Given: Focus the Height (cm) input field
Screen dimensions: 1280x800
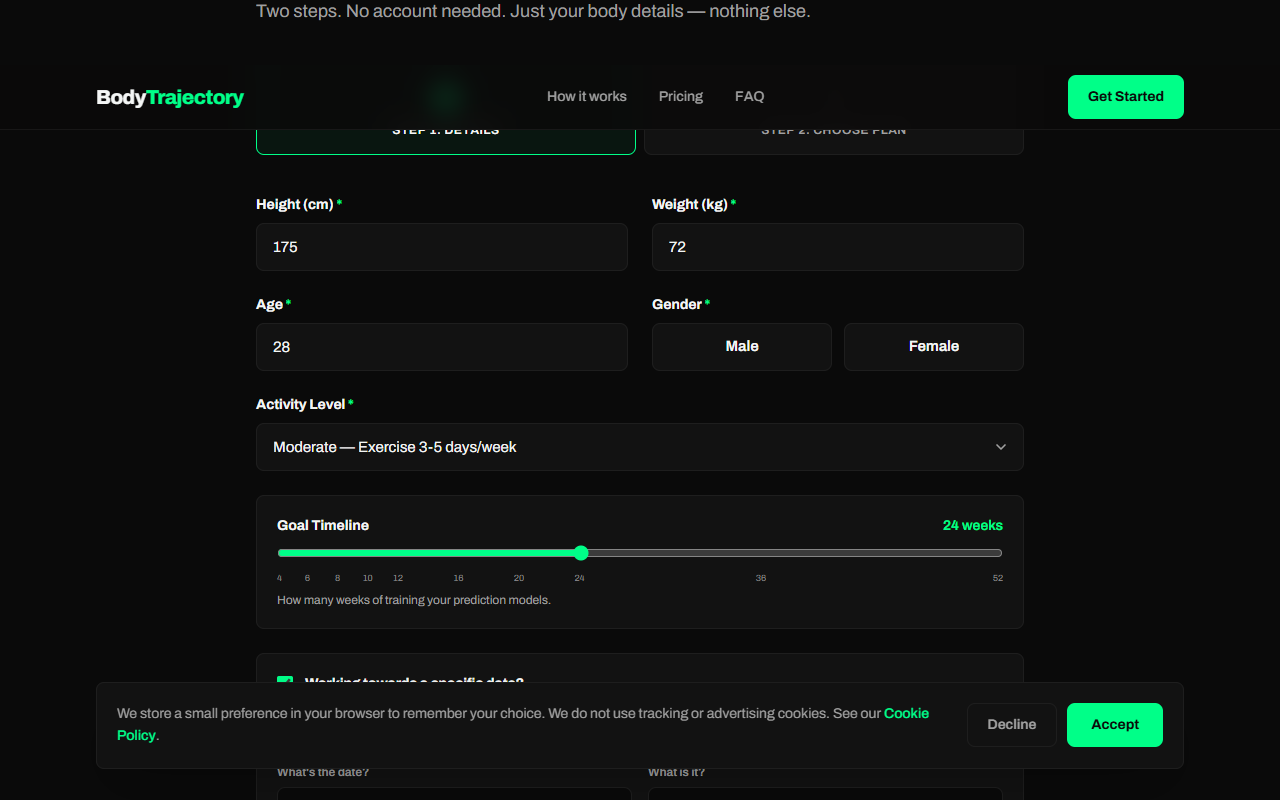Looking at the screenshot, I should pos(442,247).
